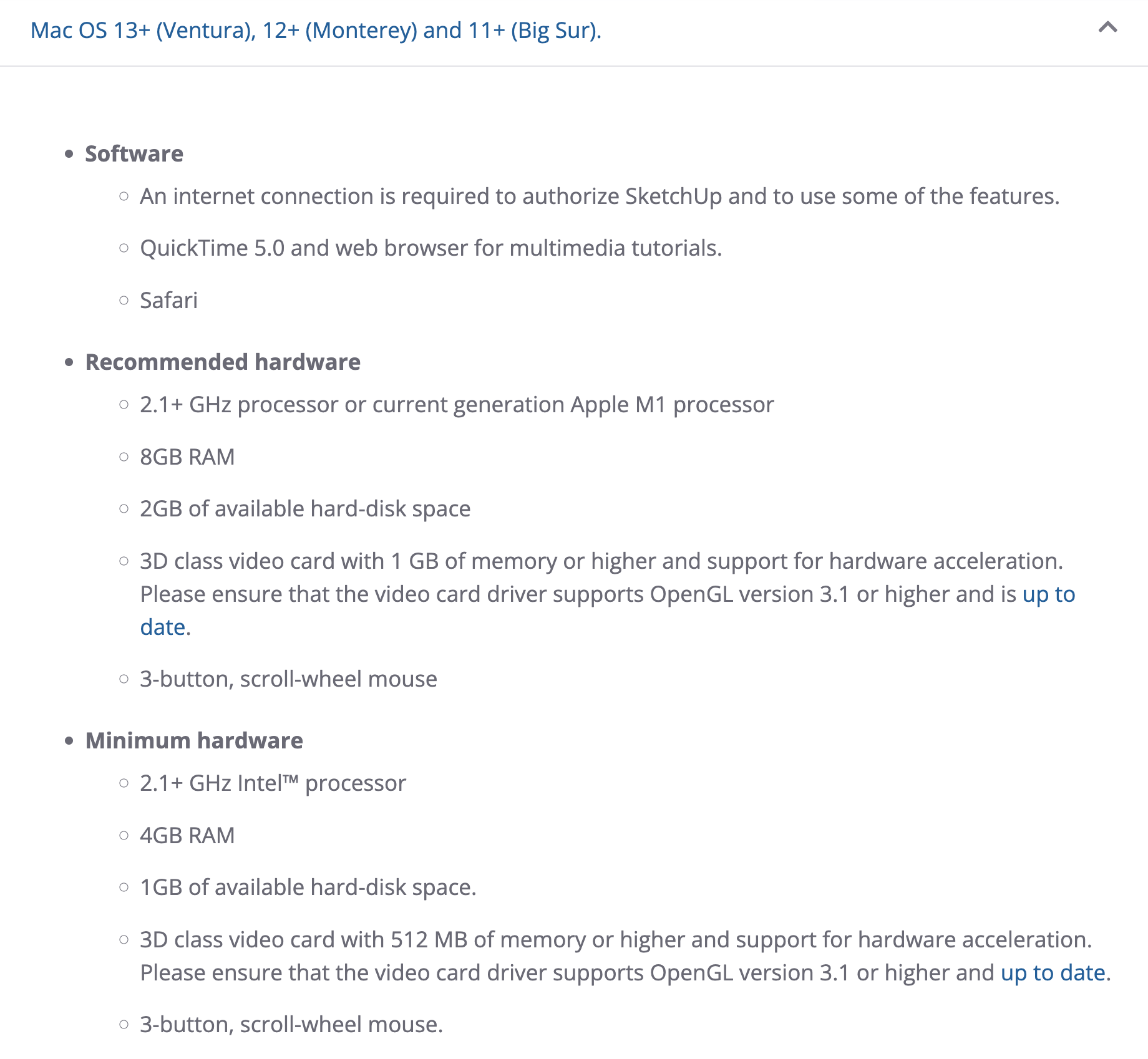This screenshot has height=1059, width=1148.
Task: Click the 3-button mouse item under Minimum hardware
Action: pos(291,1025)
